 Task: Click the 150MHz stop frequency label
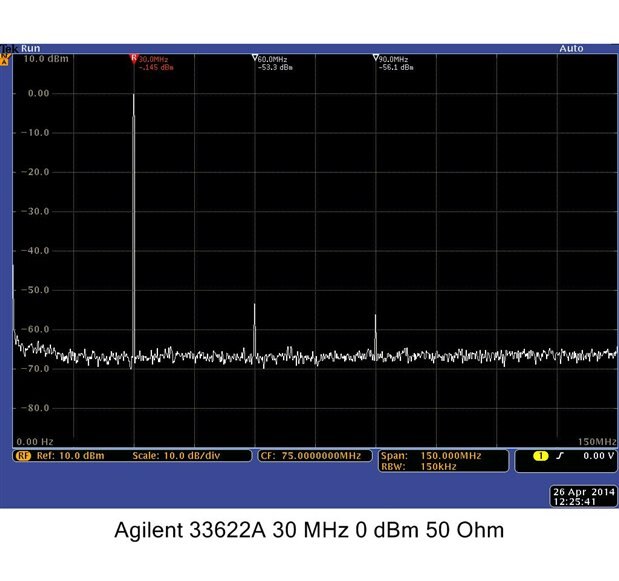pyautogui.click(x=597, y=442)
